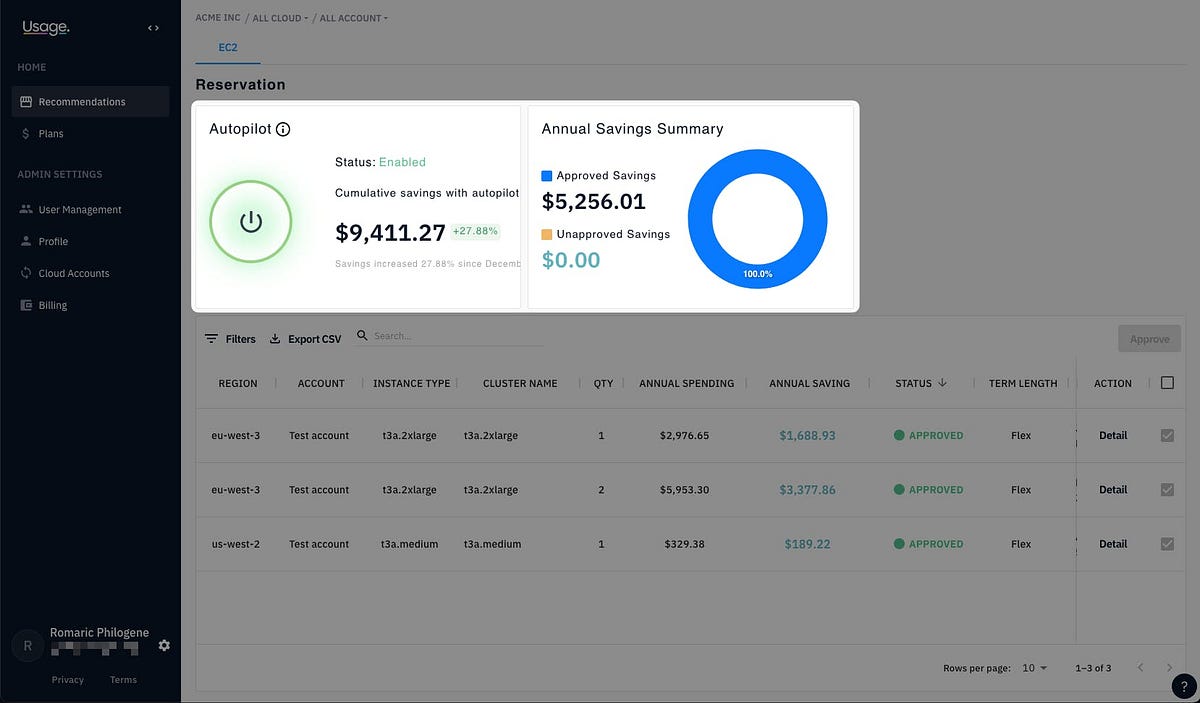The width and height of the screenshot is (1200, 703).
Task: Click Detail for the t3a.medium row
Action: click(x=1113, y=544)
